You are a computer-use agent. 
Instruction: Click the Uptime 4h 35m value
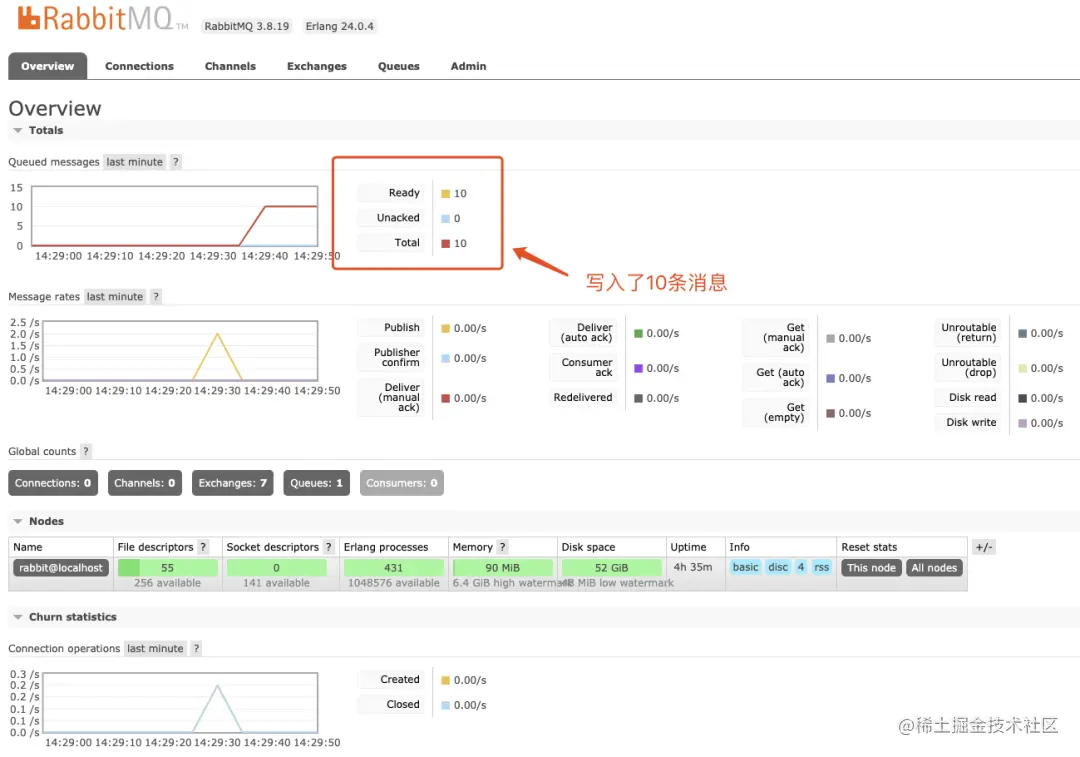(x=693, y=567)
